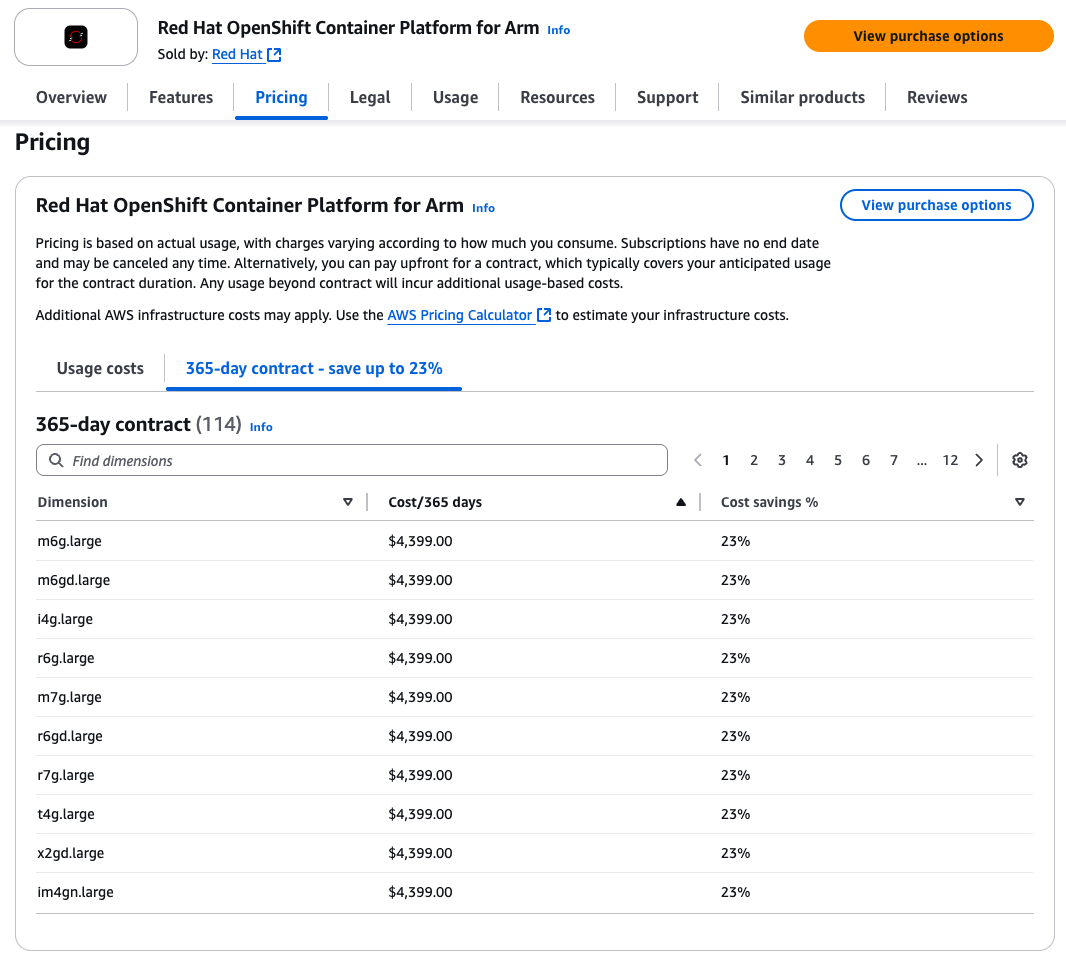Click the Dimension column header
This screenshot has height=960, width=1066.
[73, 502]
